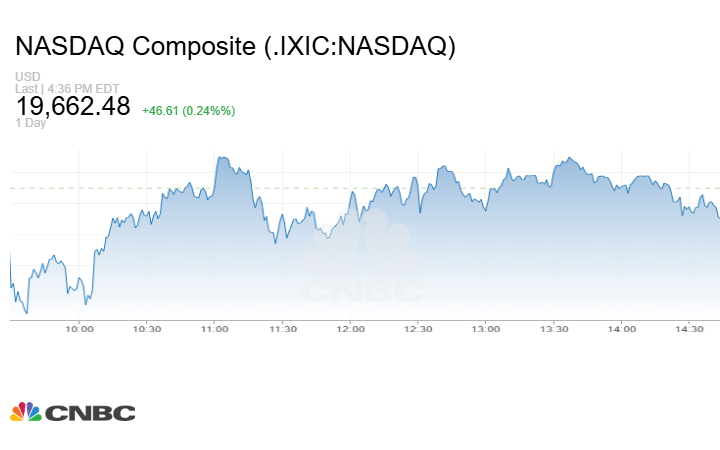This screenshot has width=720, height=450.
Task: Click the USD currency label
Action: click(27, 77)
